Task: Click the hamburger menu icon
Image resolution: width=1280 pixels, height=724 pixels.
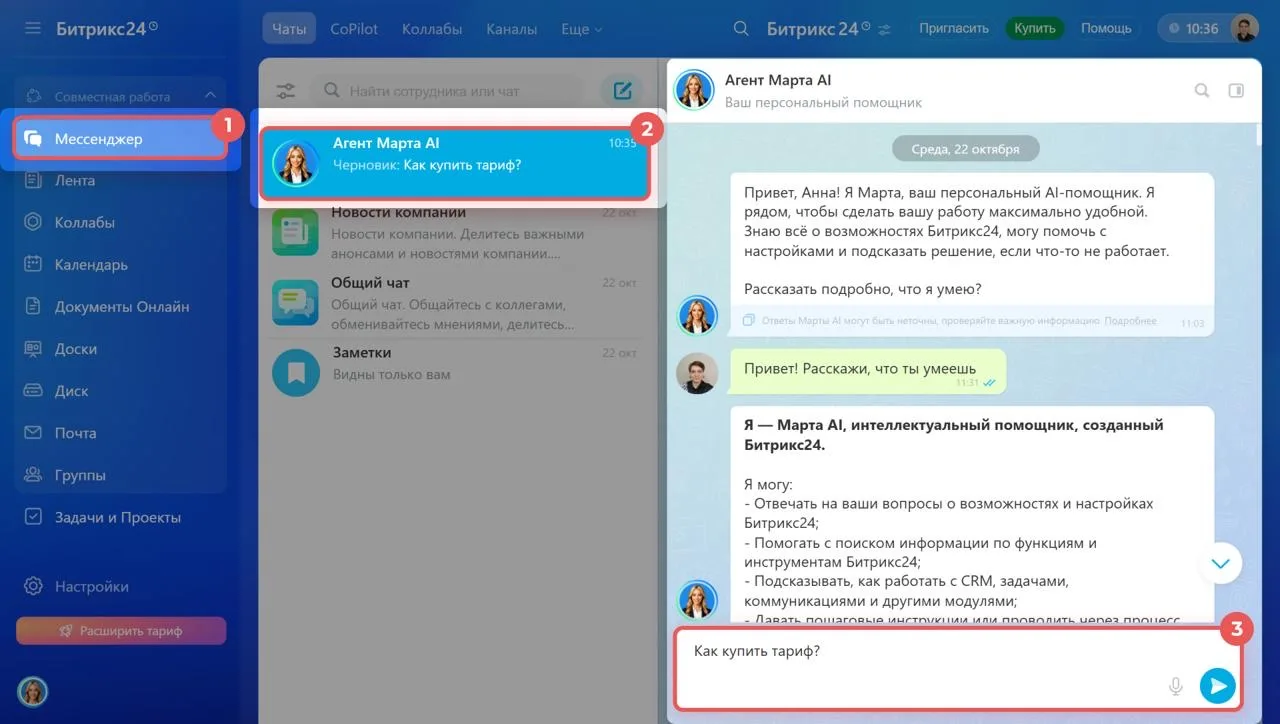Action: [x=33, y=28]
